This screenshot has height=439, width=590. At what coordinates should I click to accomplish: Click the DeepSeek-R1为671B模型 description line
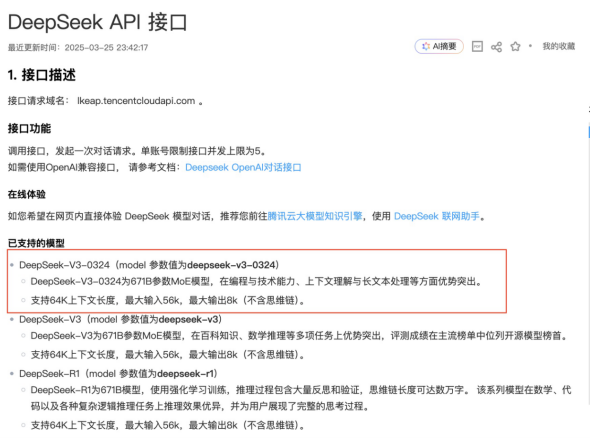click(x=301, y=398)
